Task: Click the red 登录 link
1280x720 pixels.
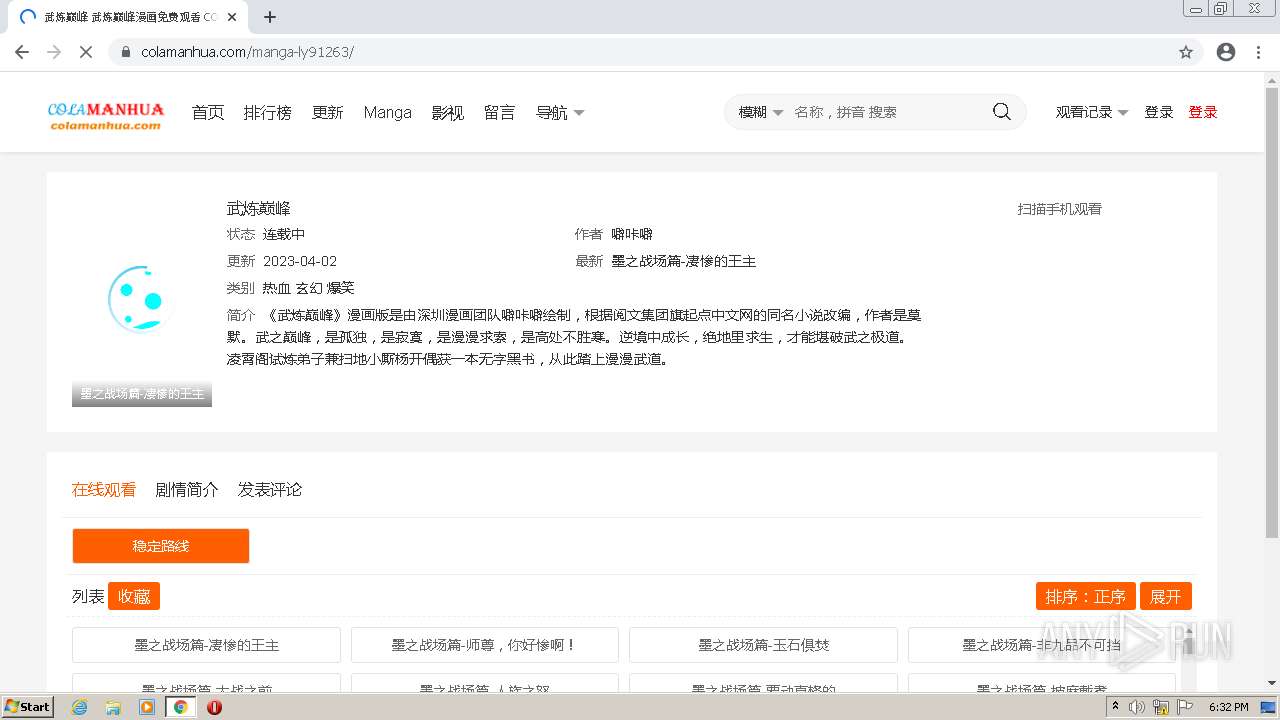Action: (x=1203, y=112)
